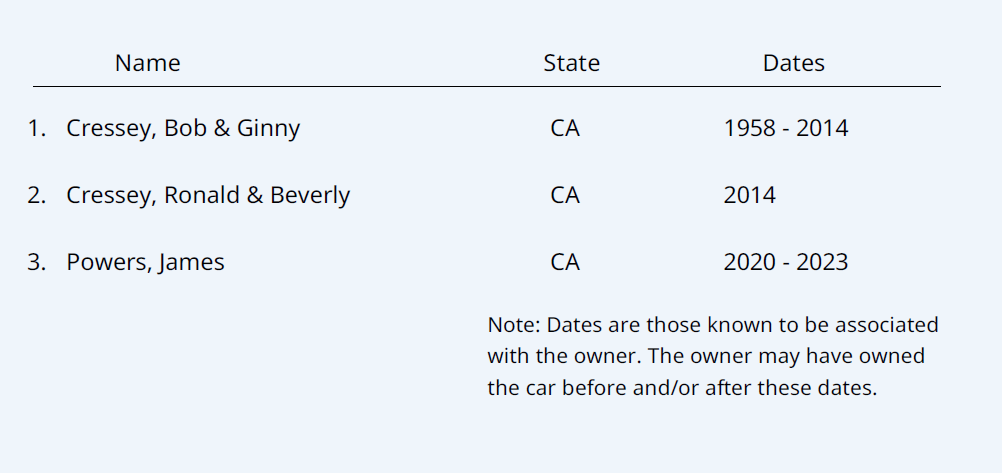Image resolution: width=1002 pixels, height=473 pixels.
Task: Click row number 2 in list
Action: 36,195
